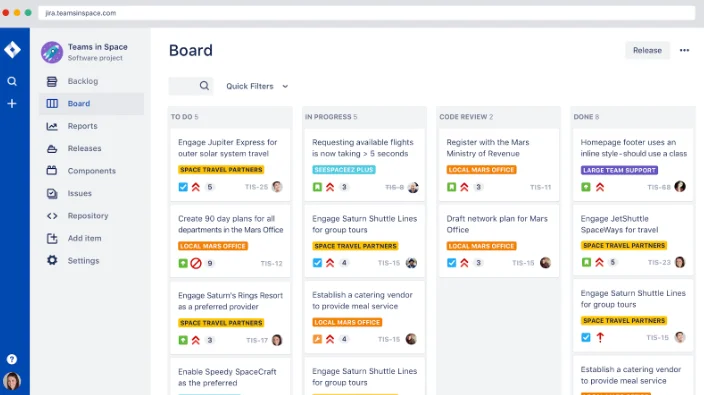Toggle checkbox on In Progress Saturn Shuttle card
Viewport: 704px width, 395px height.
[317, 263]
